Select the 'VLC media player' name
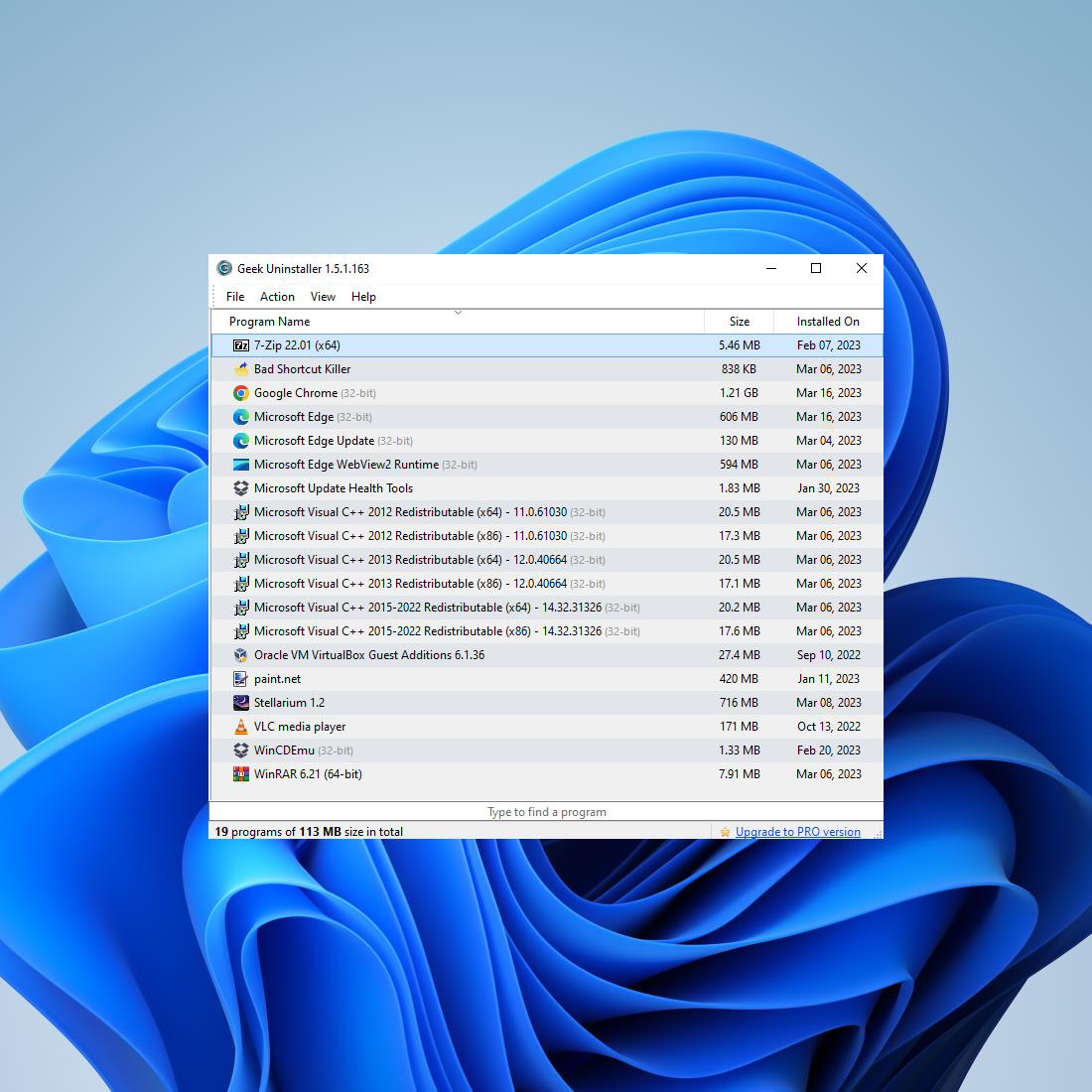The height and width of the screenshot is (1092, 1092). point(300,727)
